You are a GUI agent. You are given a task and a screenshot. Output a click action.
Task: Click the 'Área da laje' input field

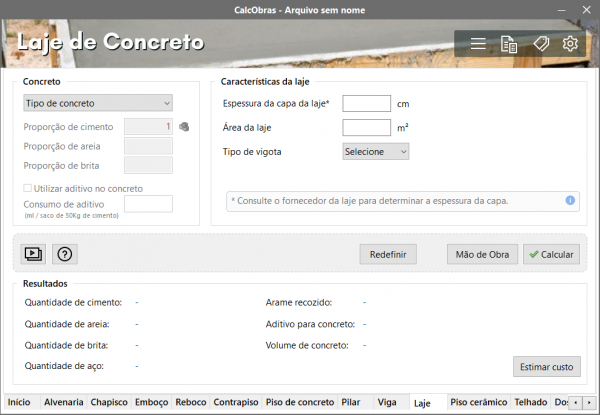[x=366, y=127]
